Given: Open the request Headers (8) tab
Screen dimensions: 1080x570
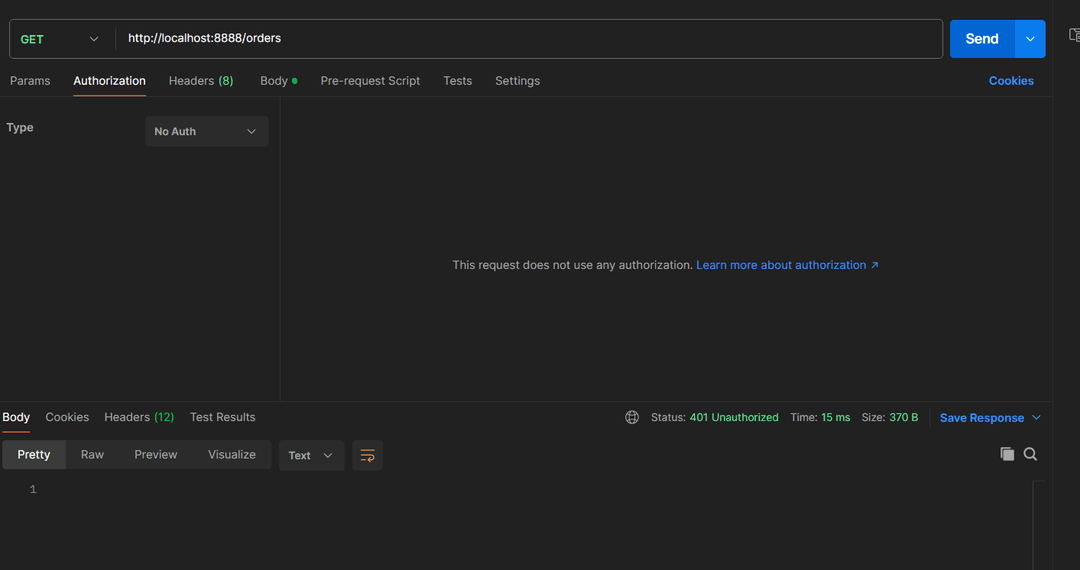Looking at the screenshot, I should (x=201, y=81).
